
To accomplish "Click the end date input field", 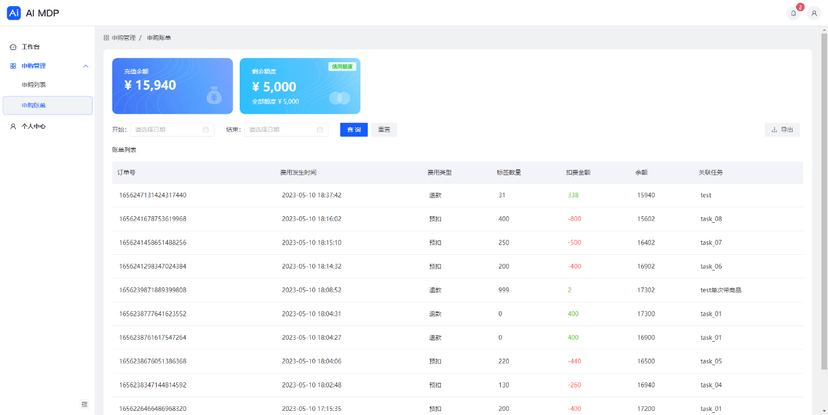I will [x=280, y=130].
